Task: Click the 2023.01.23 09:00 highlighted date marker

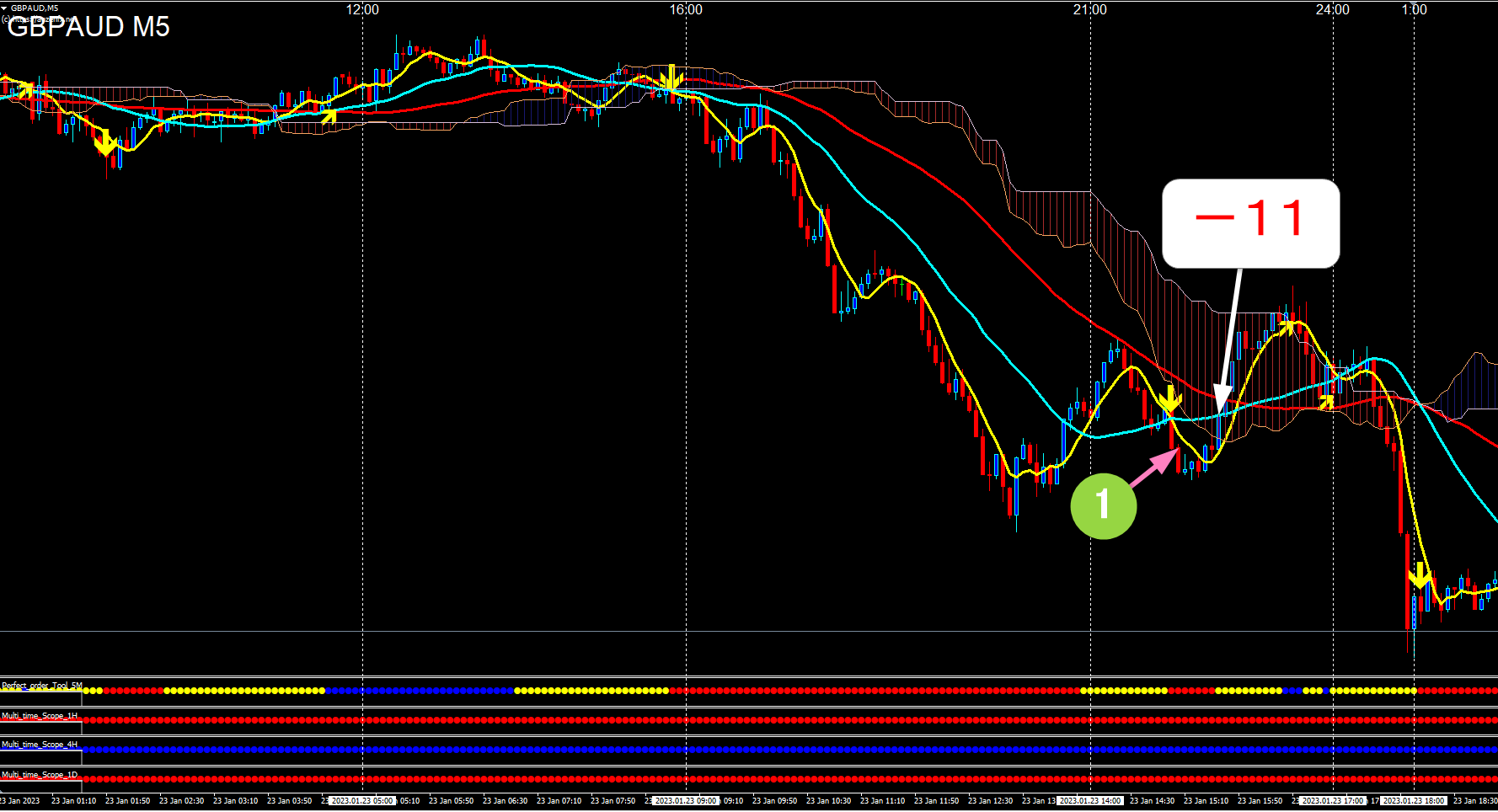Action: [x=686, y=801]
